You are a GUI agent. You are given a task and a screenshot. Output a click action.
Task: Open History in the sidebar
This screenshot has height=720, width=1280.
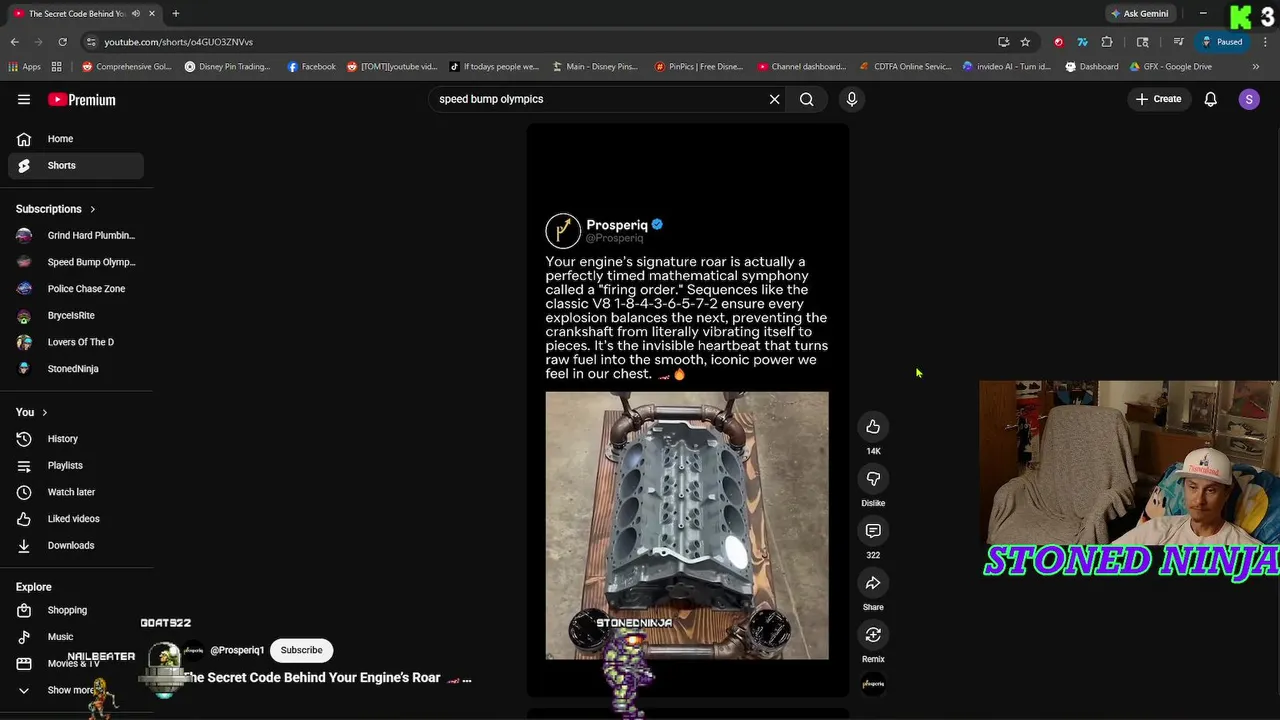click(76, 439)
